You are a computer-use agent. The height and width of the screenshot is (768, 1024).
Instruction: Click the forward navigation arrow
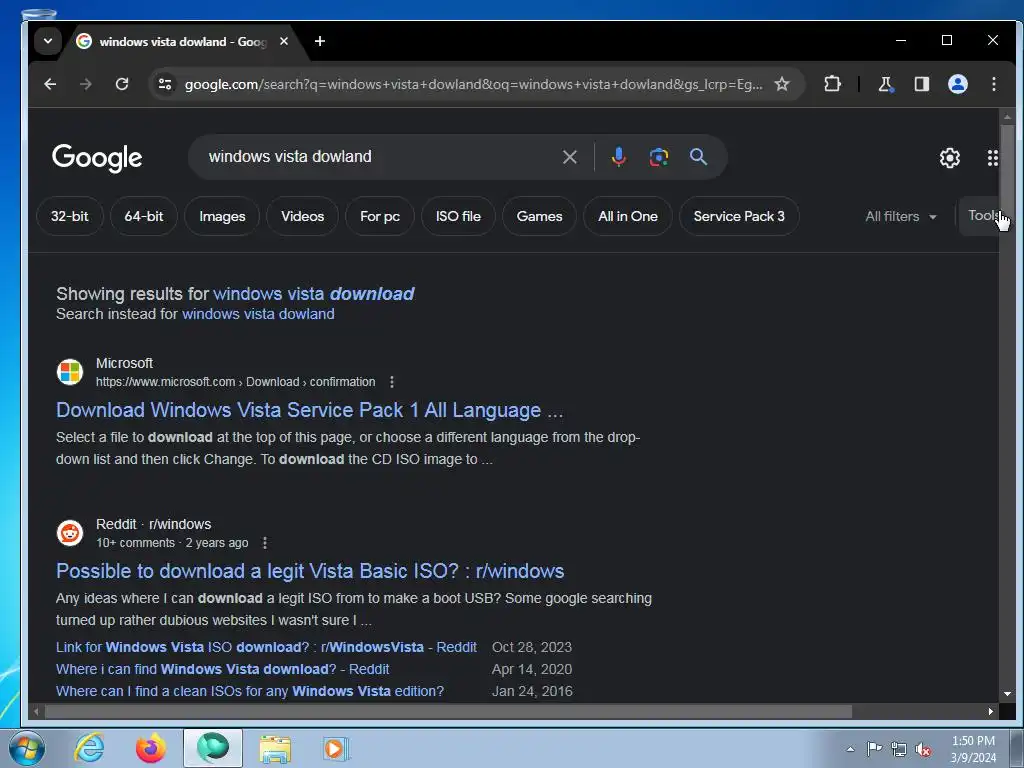(x=86, y=84)
